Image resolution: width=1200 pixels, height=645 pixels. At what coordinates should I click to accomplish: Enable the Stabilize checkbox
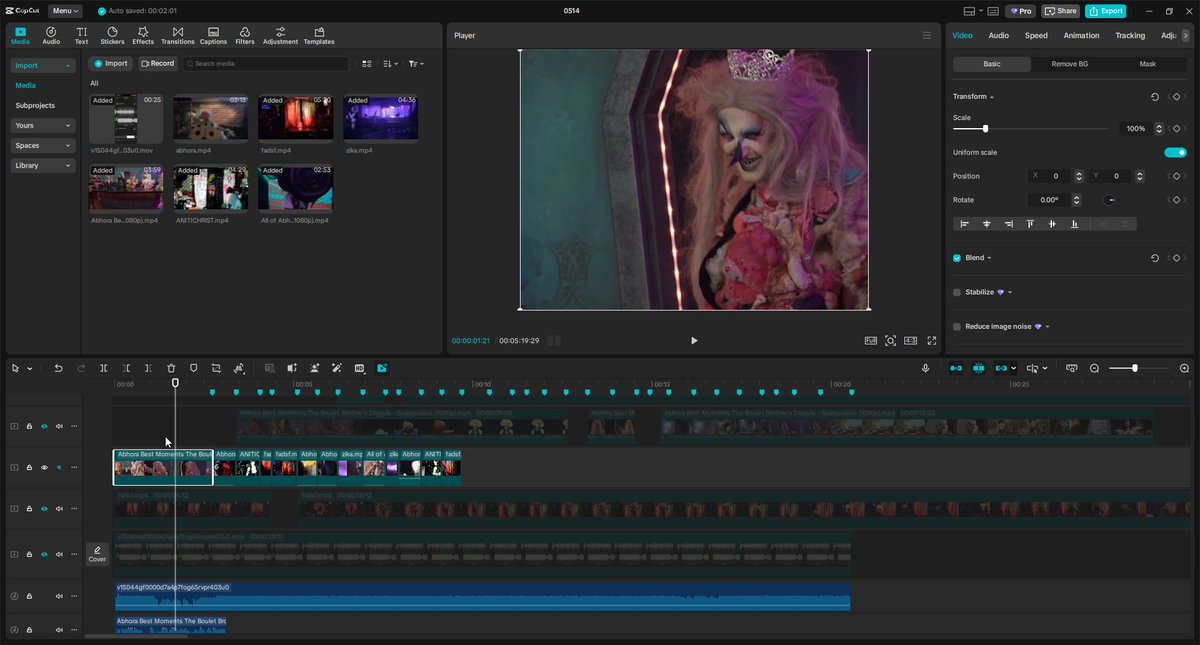click(x=957, y=292)
